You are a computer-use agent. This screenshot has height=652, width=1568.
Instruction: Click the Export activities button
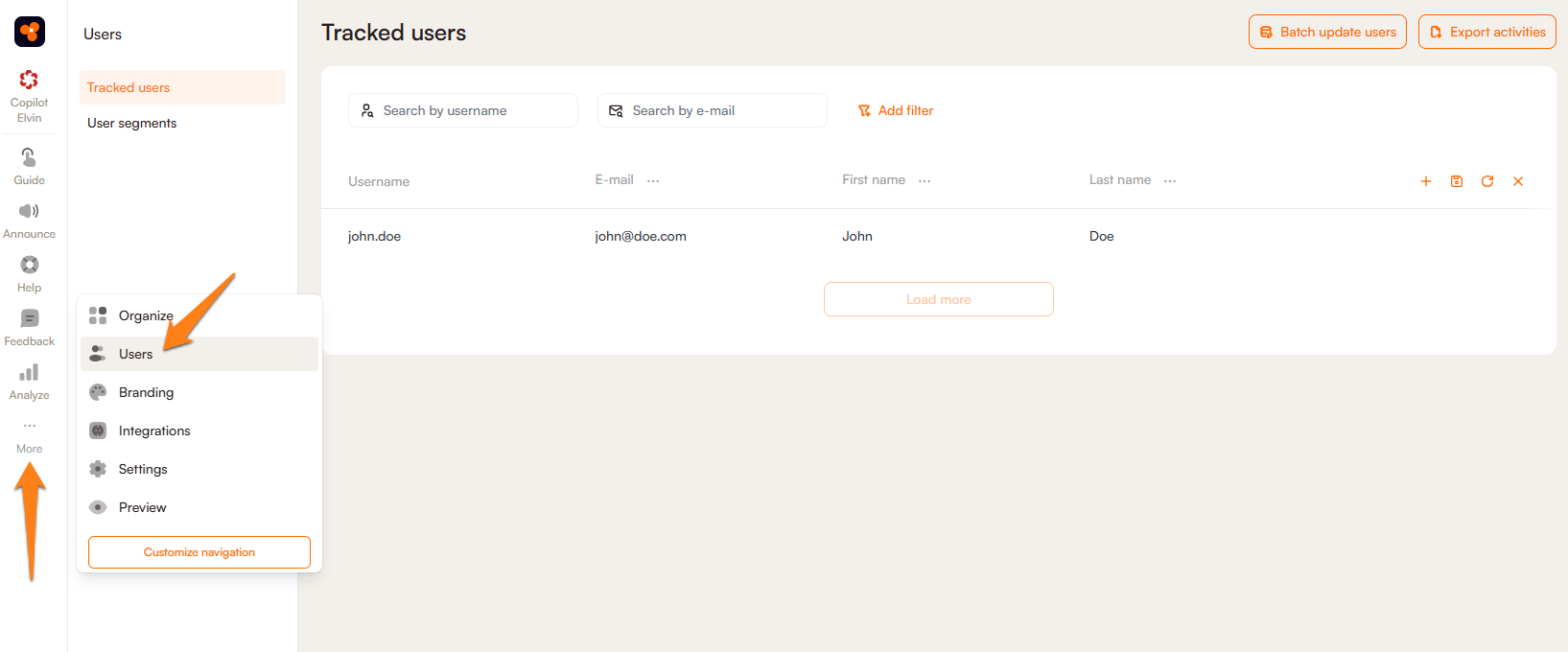pos(1486,32)
